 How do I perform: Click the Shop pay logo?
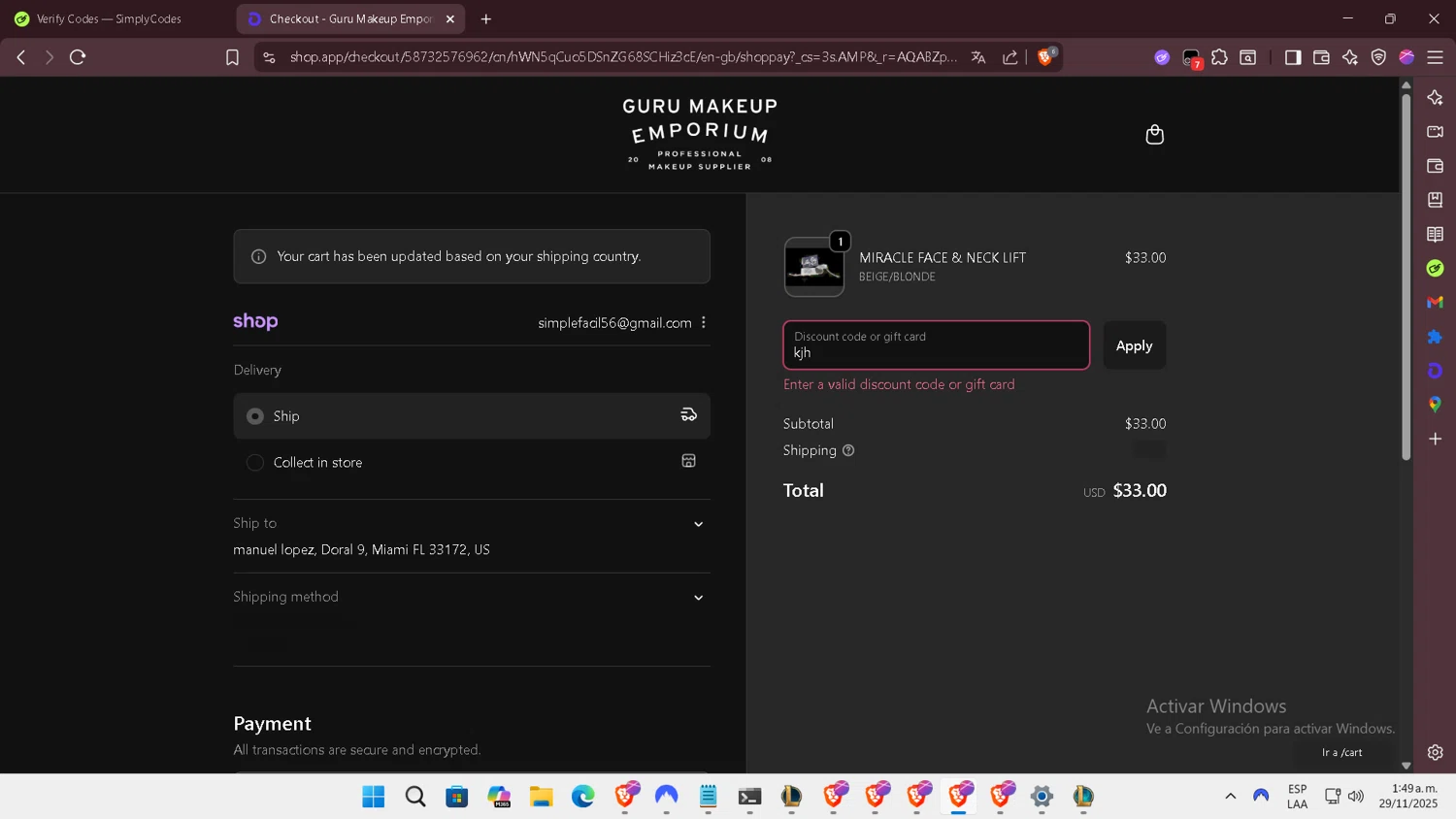255,321
